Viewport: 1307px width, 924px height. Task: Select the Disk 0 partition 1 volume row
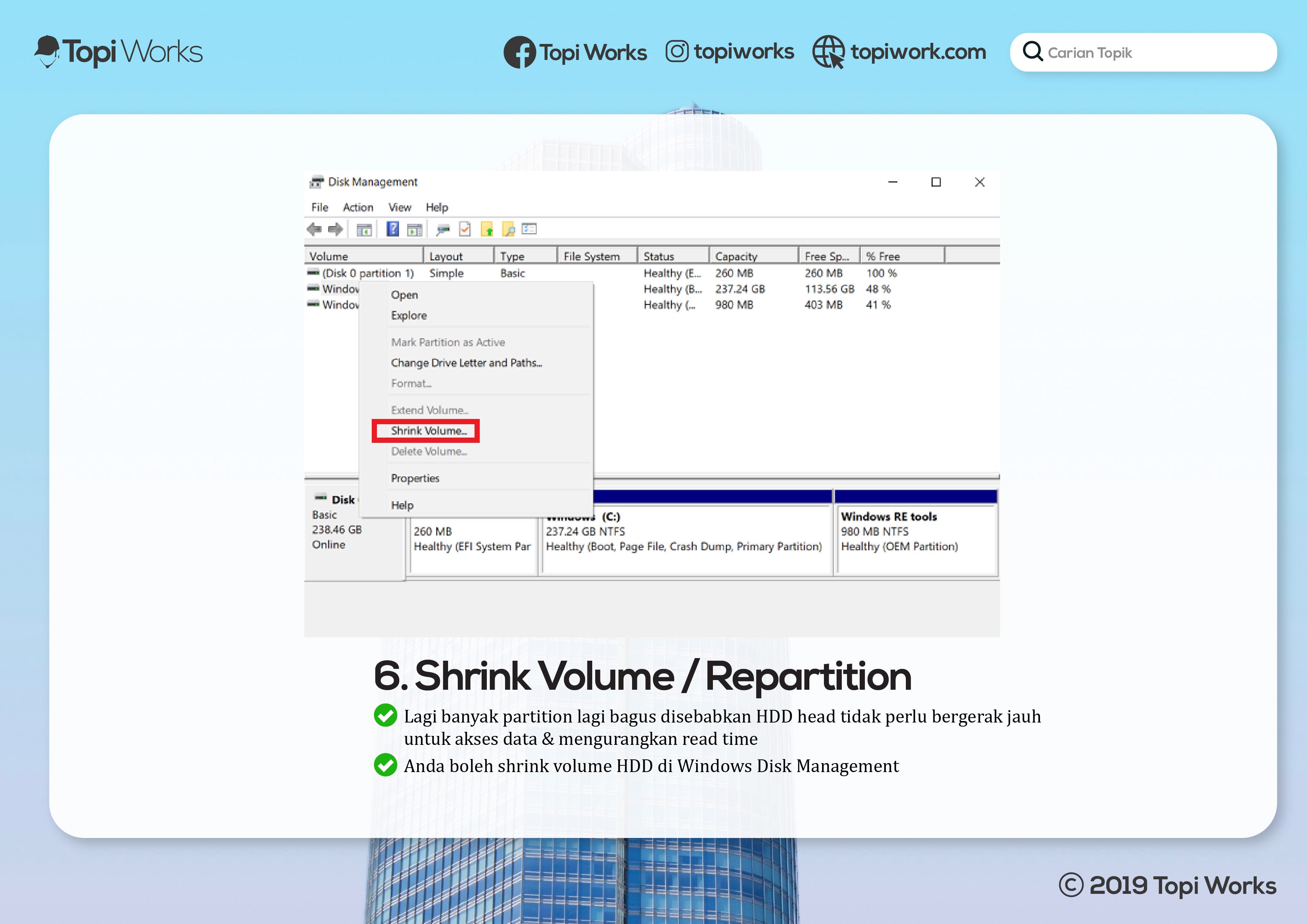(x=367, y=273)
